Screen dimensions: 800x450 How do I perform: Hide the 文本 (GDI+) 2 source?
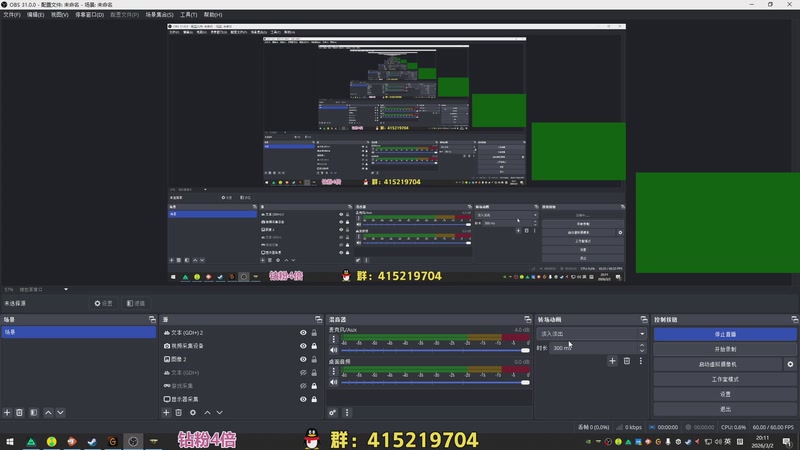(303, 333)
